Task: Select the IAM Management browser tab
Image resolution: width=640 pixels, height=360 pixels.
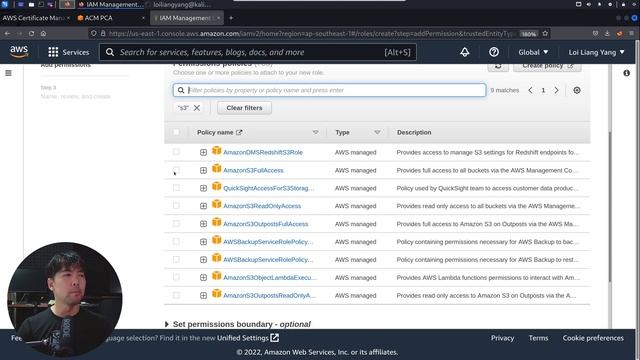Action: 187,18
